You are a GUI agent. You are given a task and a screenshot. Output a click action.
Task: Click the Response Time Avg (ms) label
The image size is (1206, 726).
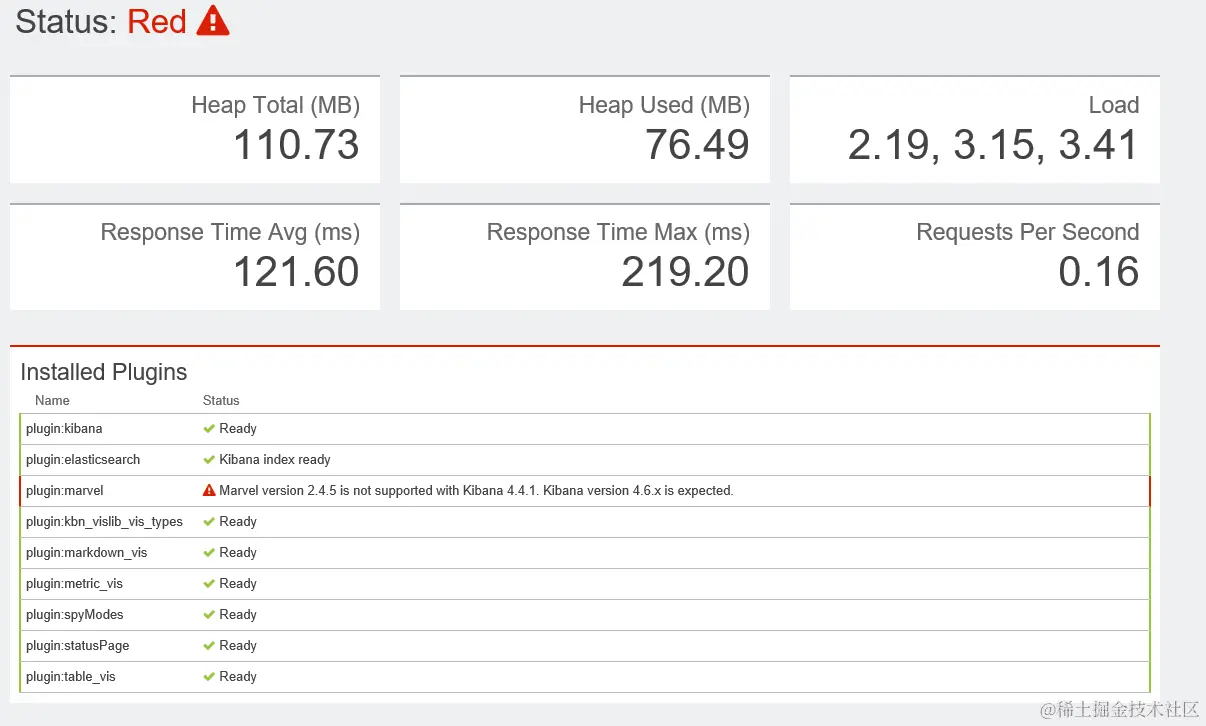[x=230, y=232]
